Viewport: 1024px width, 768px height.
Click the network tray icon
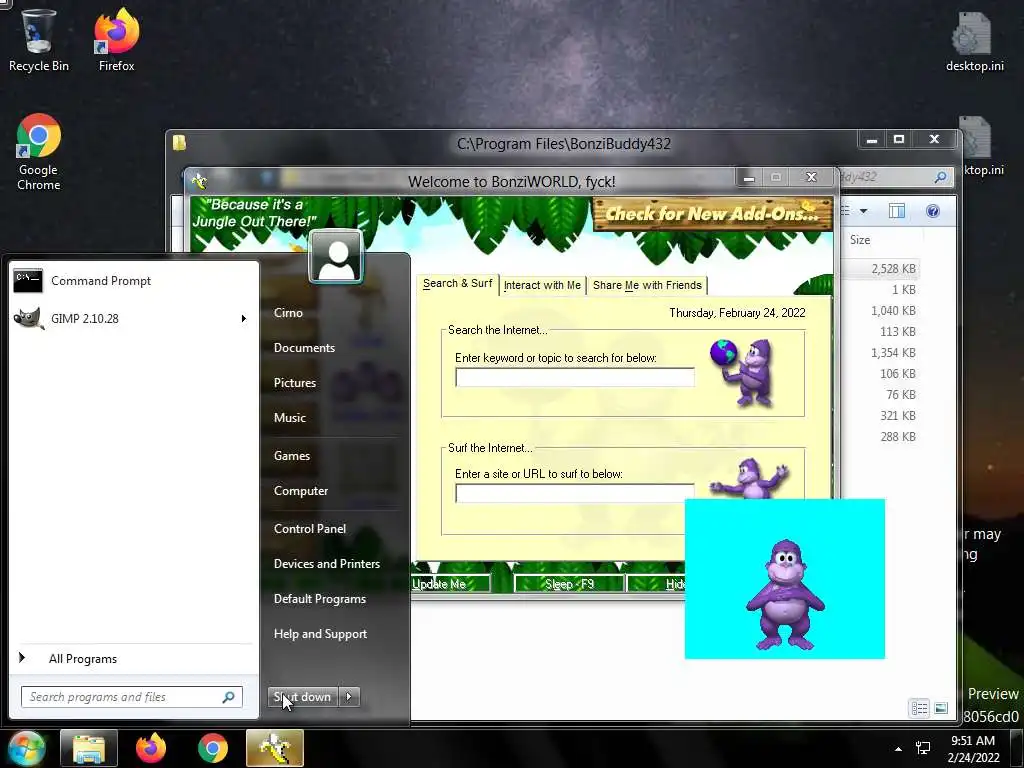(923, 748)
